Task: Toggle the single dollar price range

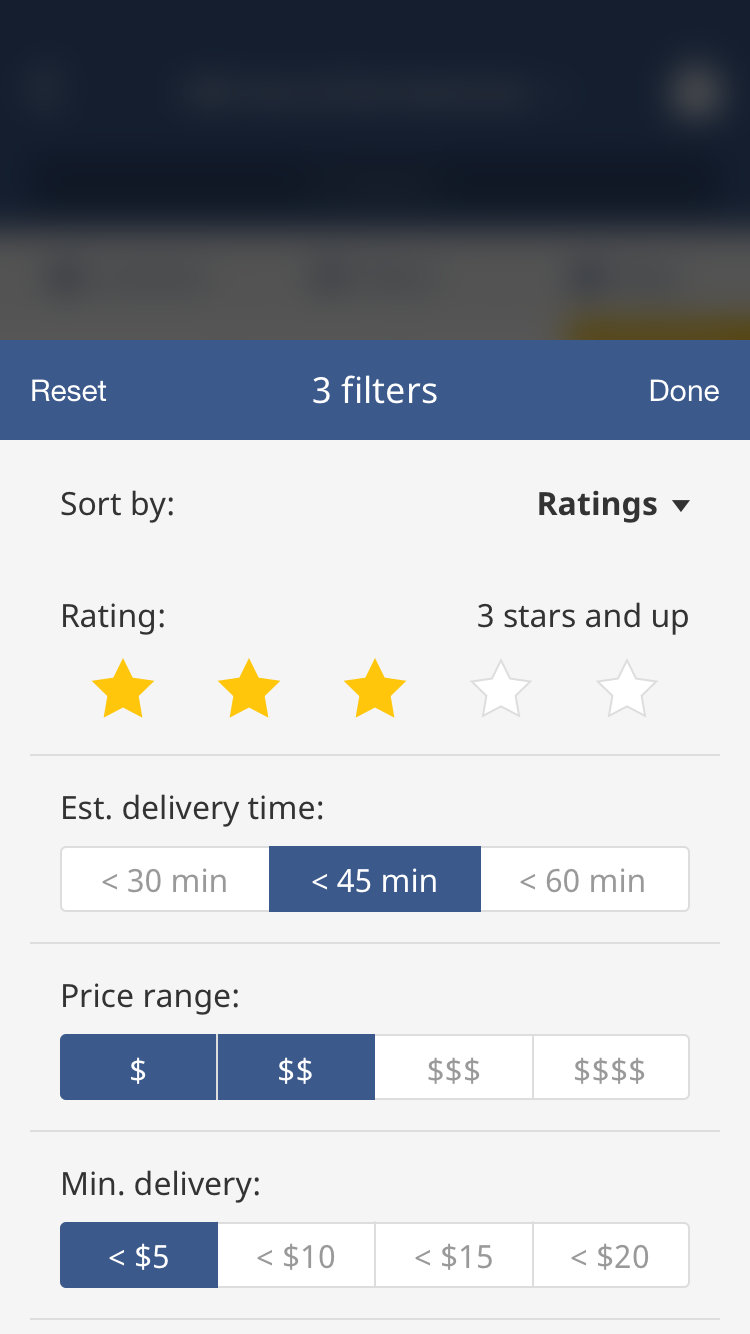Action: coord(138,1068)
